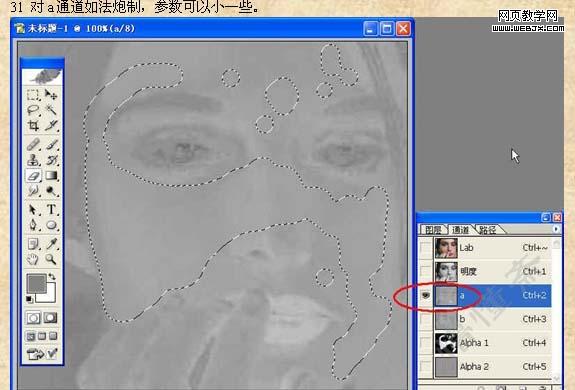
Task: Select the History Brush tool
Action: click(x=51, y=160)
